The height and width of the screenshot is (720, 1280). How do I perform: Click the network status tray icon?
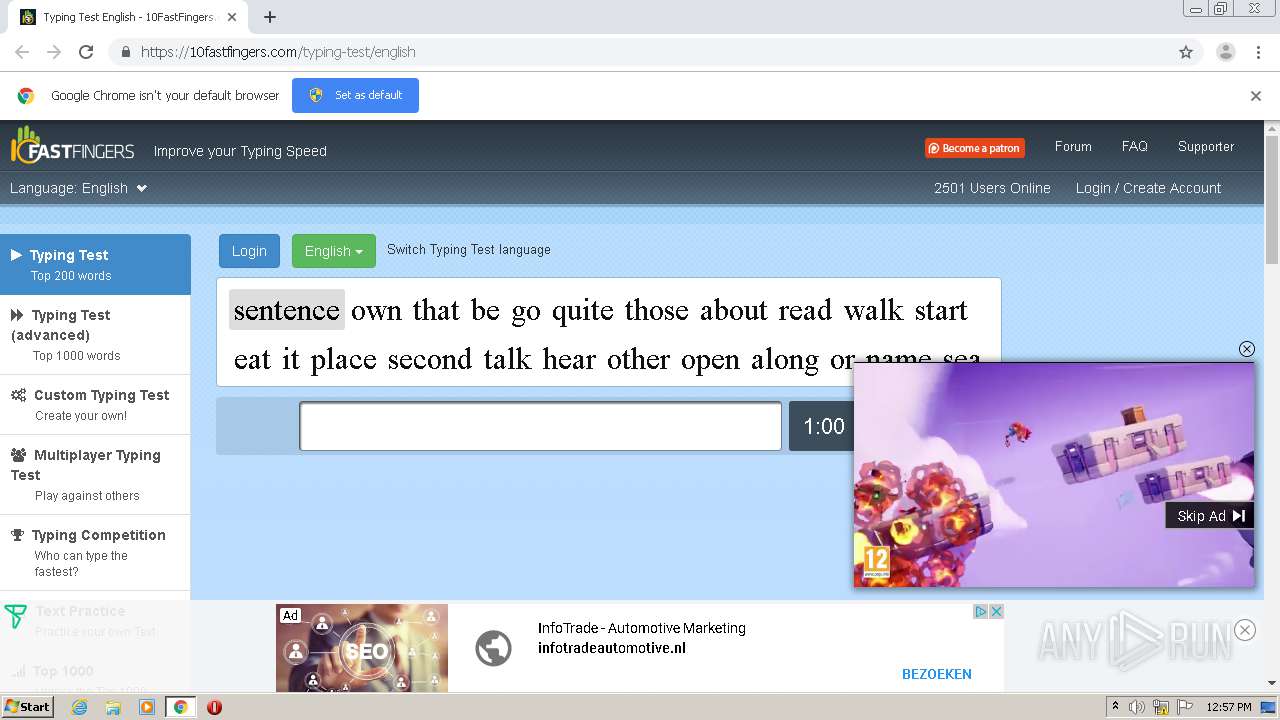click(x=1161, y=707)
